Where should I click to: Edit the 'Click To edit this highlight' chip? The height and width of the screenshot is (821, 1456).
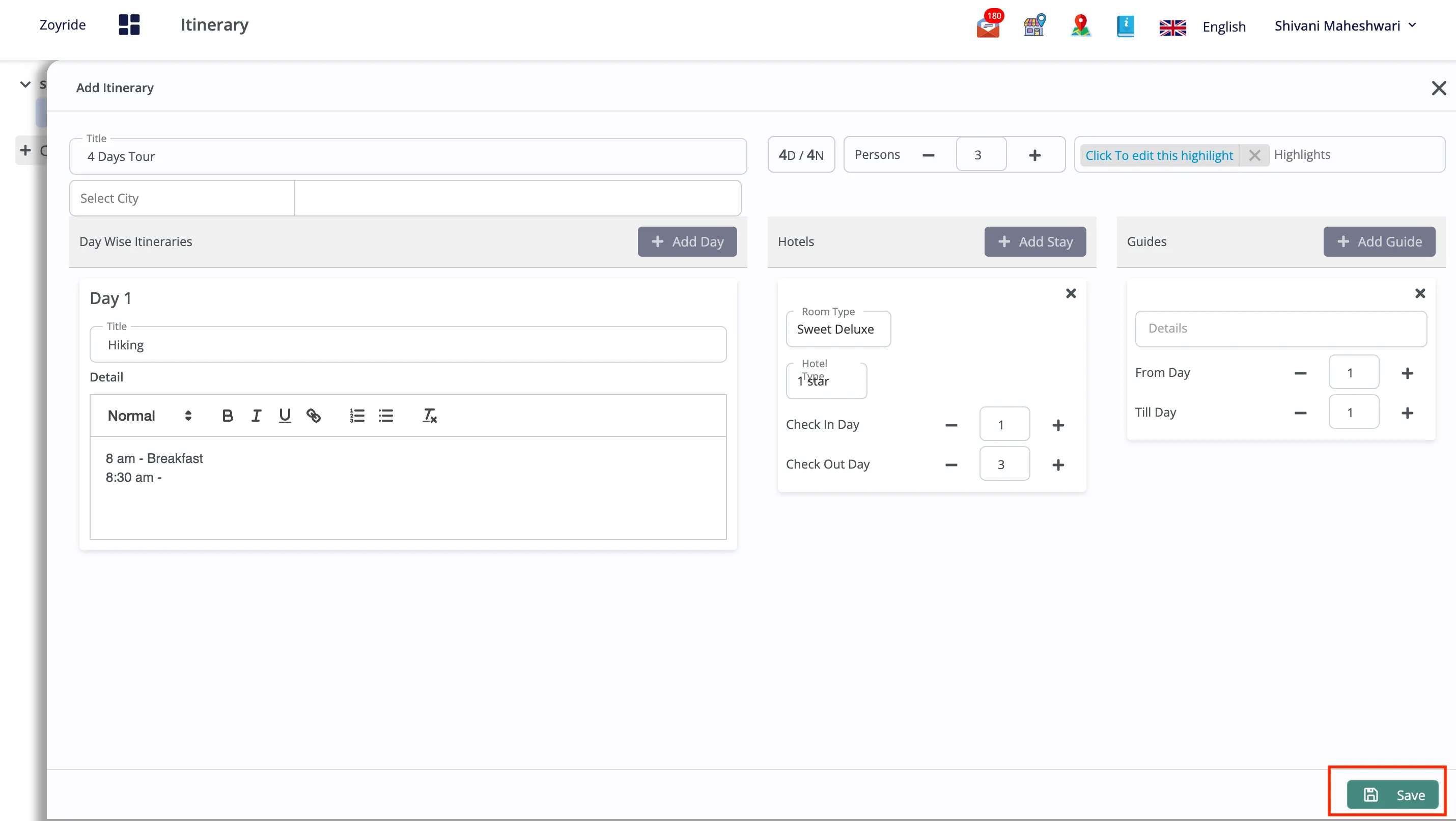pos(1159,155)
